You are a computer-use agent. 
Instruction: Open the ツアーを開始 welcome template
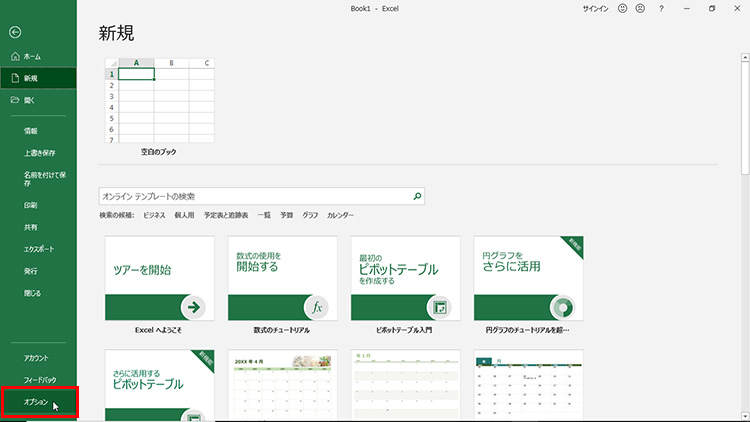click(160, 279)
